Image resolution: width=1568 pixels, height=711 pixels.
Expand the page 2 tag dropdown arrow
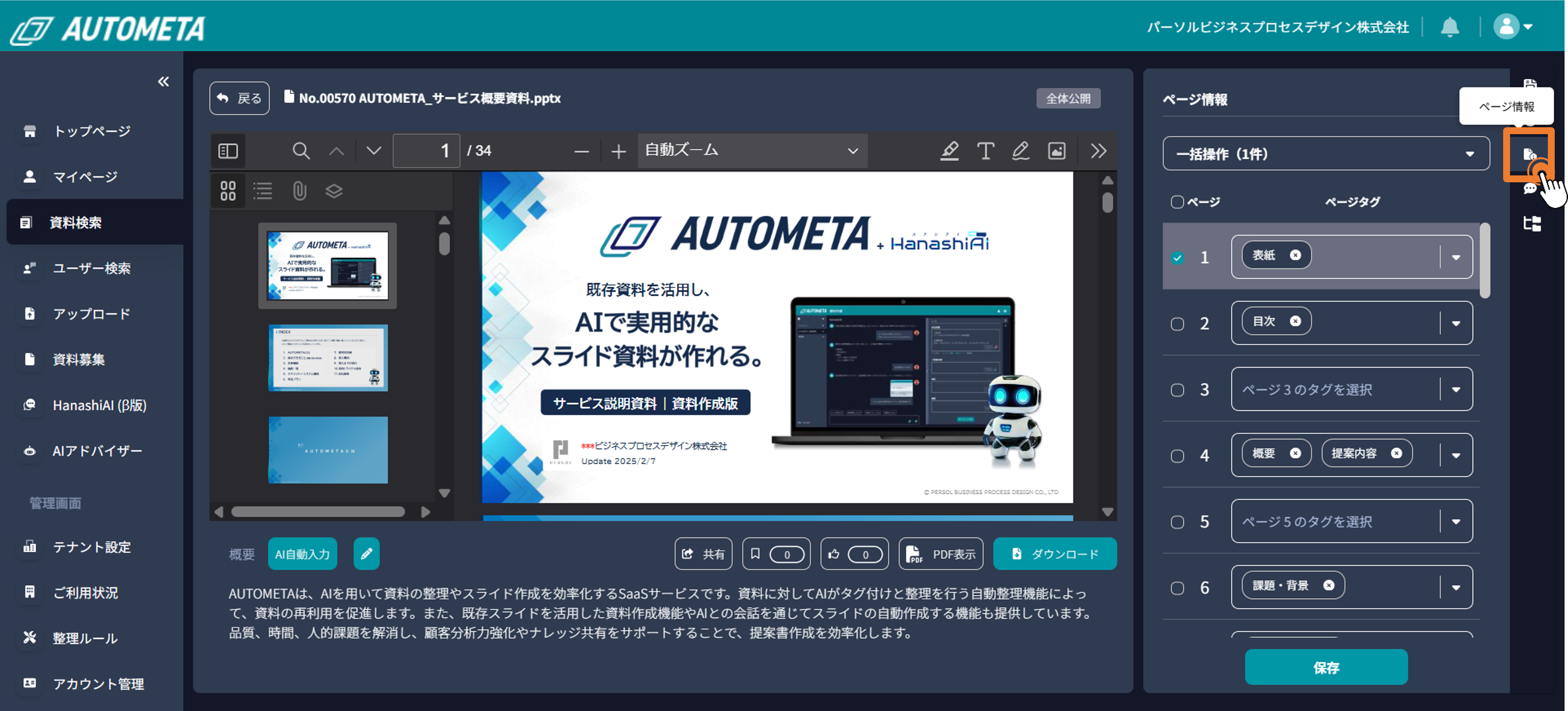(1456, 323)
